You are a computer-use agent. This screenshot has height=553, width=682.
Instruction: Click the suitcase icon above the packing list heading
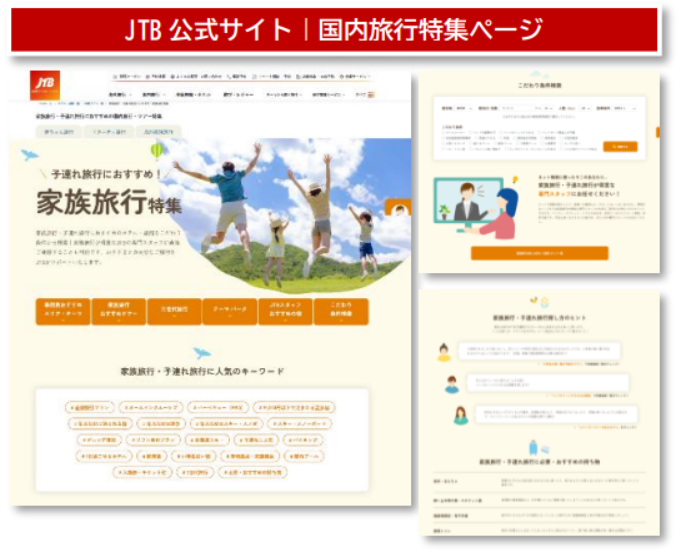[x=533, y=447]
